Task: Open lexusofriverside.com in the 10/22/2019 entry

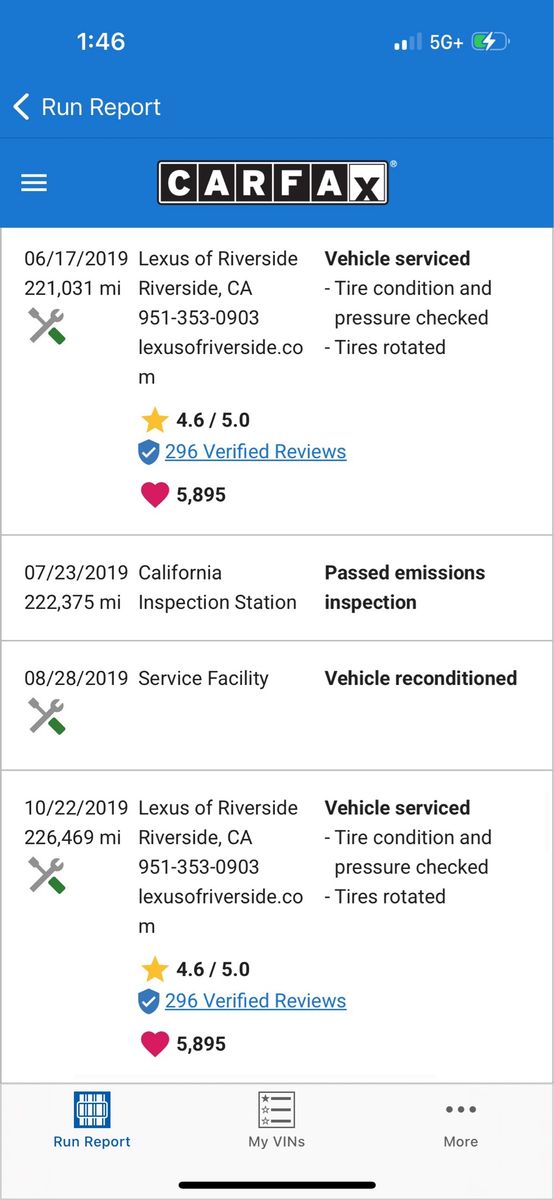Action: click(x=221, y=911)
